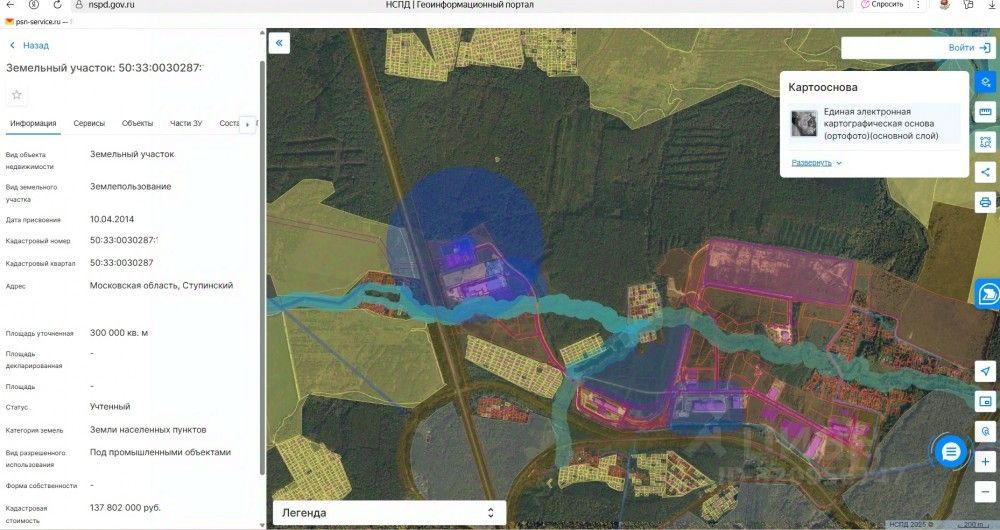Click permitted use Под промышленными объектами
1000x530 pixels.
click(160, 452)
